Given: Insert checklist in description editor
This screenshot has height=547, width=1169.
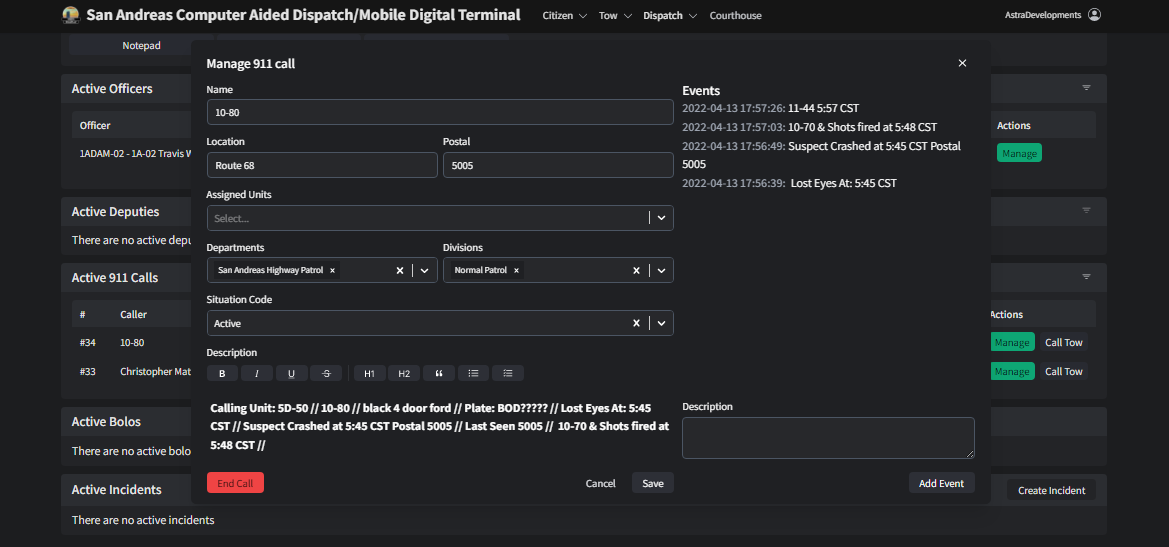Looking at the screenshot, I should coord(508,373).
